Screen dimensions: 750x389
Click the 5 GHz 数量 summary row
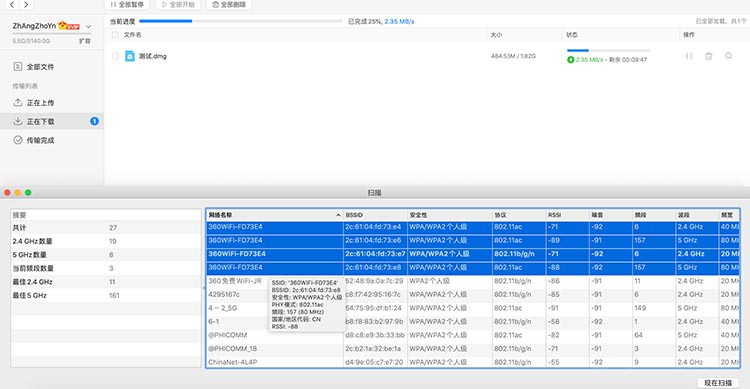click(x=106, y=255)
